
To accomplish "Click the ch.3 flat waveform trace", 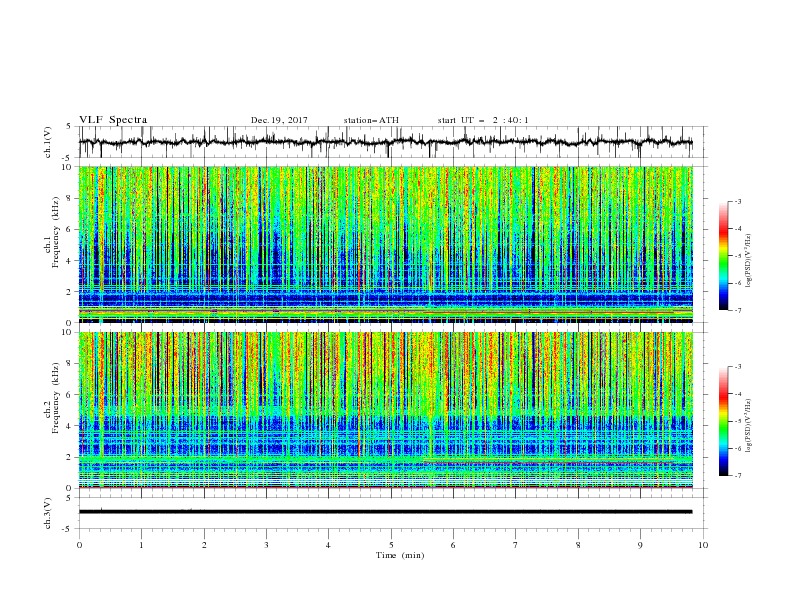I will point(385,512).
